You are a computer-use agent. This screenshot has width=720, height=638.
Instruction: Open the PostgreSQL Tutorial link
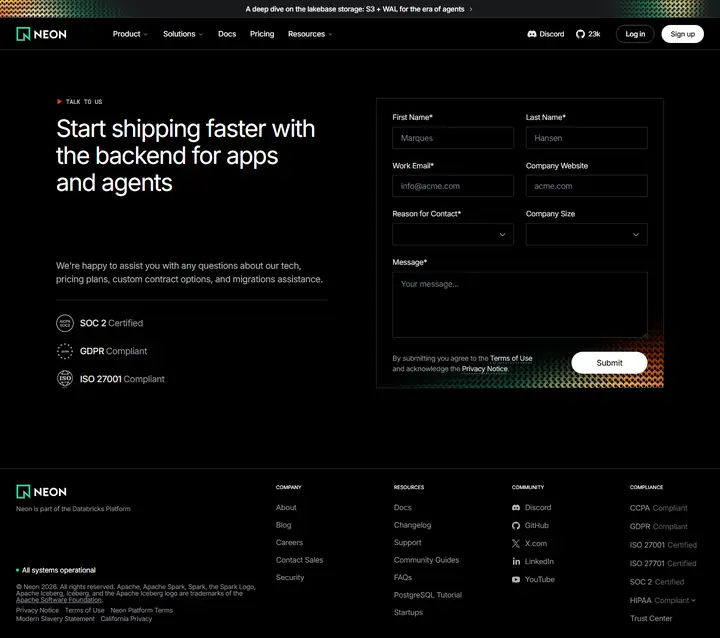tap(428, 595)
